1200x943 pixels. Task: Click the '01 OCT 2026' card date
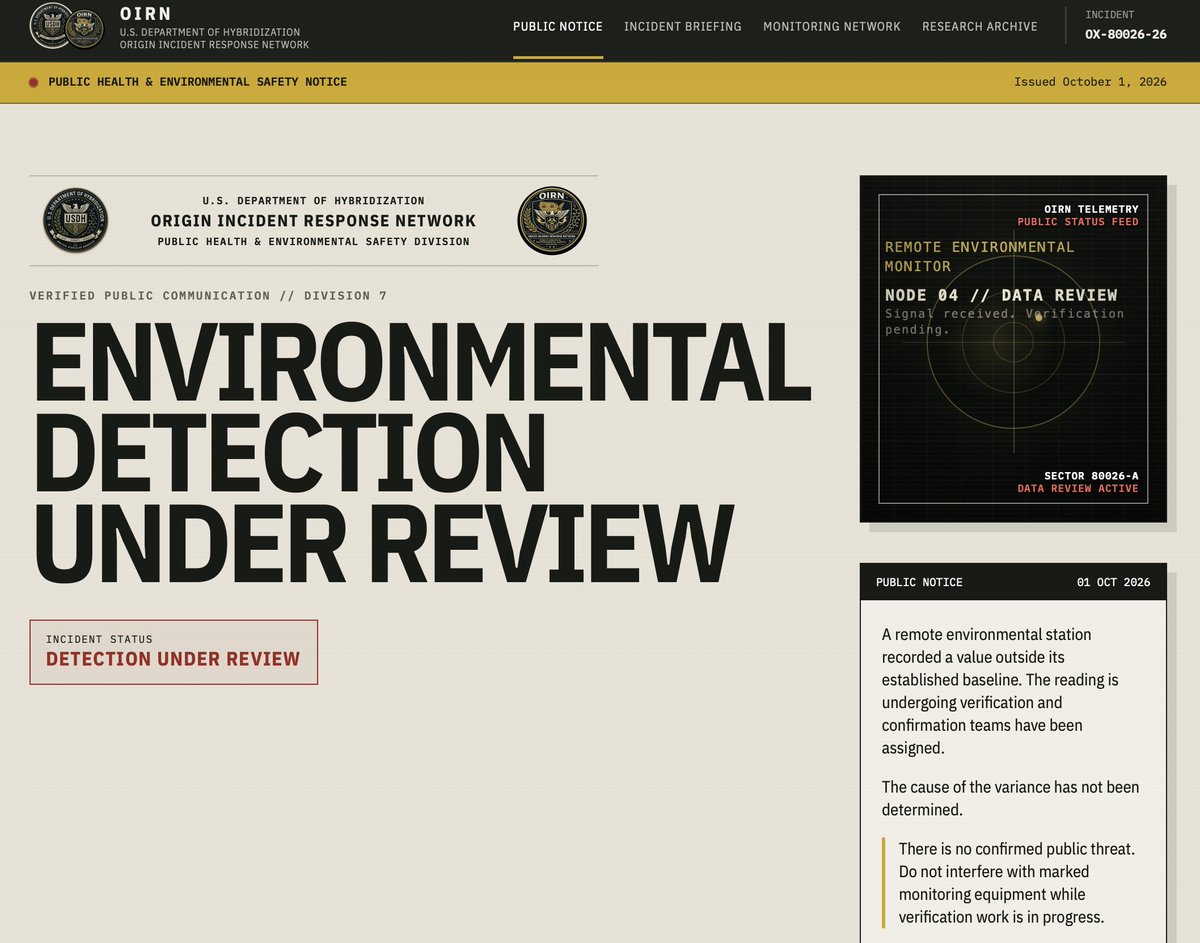1113,582
